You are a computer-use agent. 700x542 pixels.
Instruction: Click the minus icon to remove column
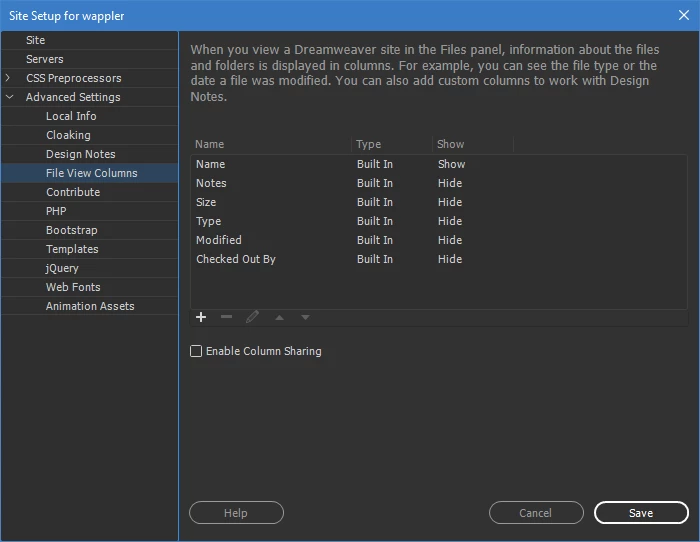(x=226, y=317)
